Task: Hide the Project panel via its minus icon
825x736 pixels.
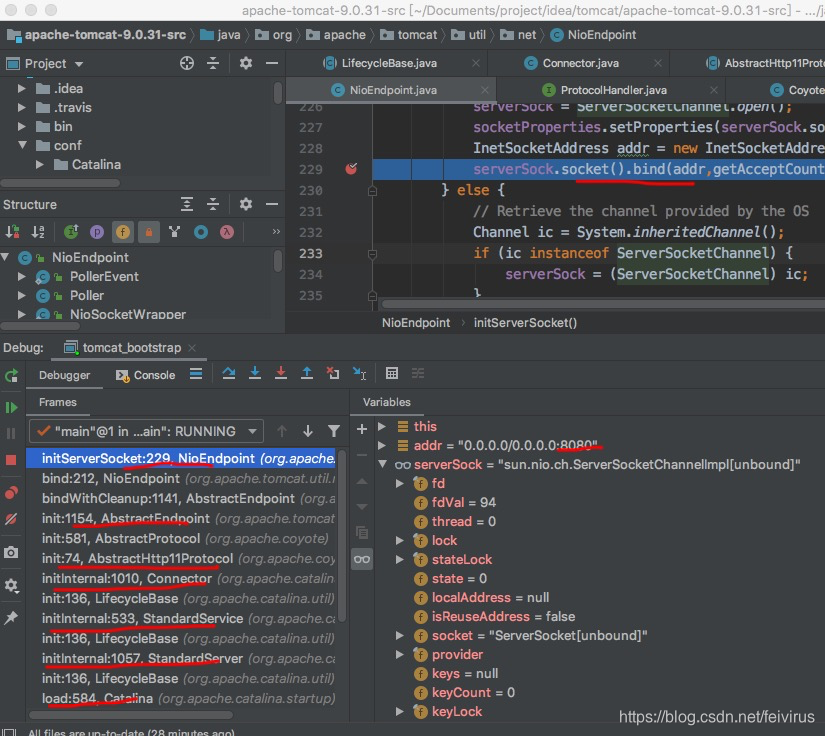Action: click(x=272, y=64)
